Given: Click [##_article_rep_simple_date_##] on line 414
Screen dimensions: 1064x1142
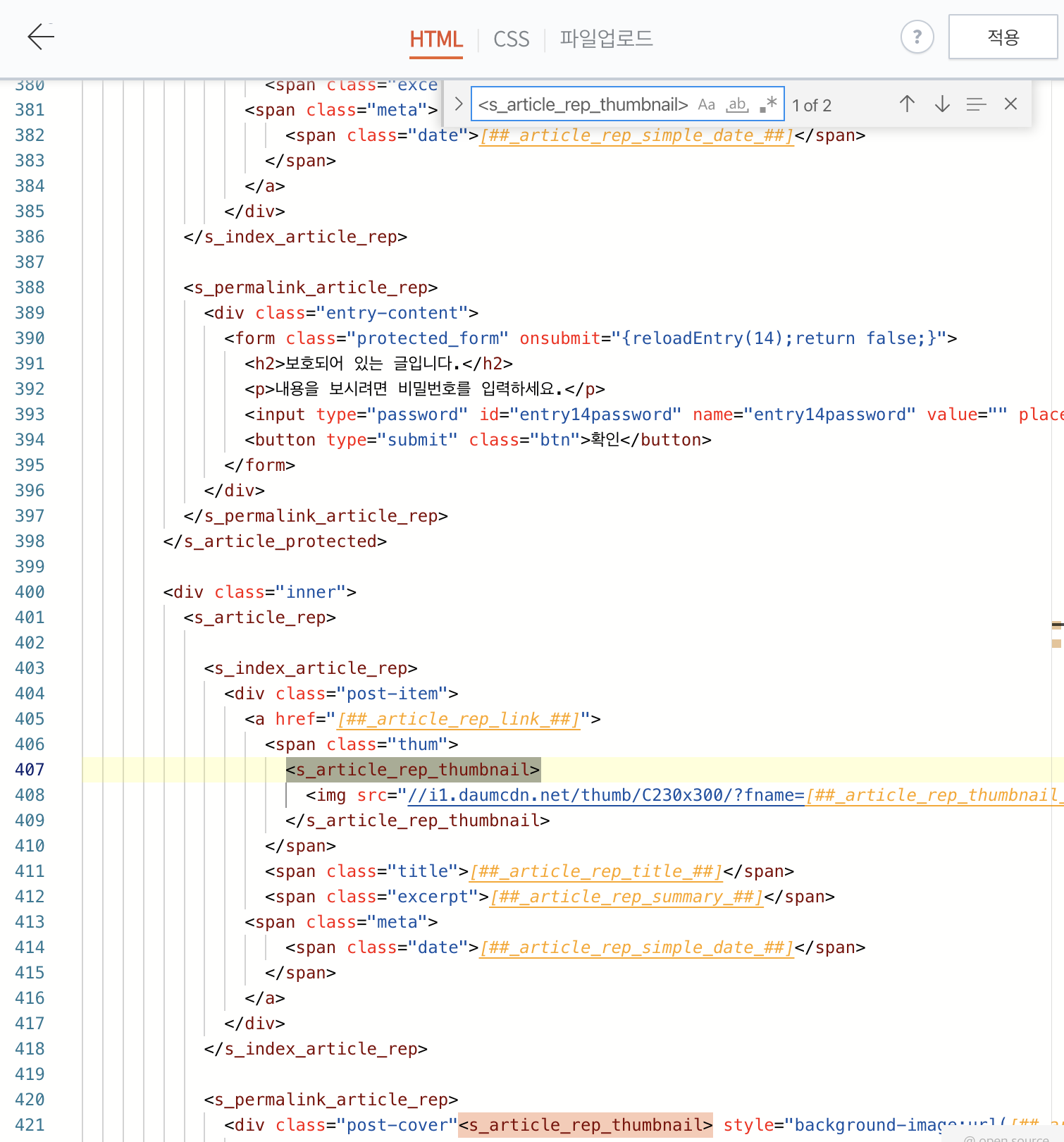Looking at the screenshot, I should 637,947.
